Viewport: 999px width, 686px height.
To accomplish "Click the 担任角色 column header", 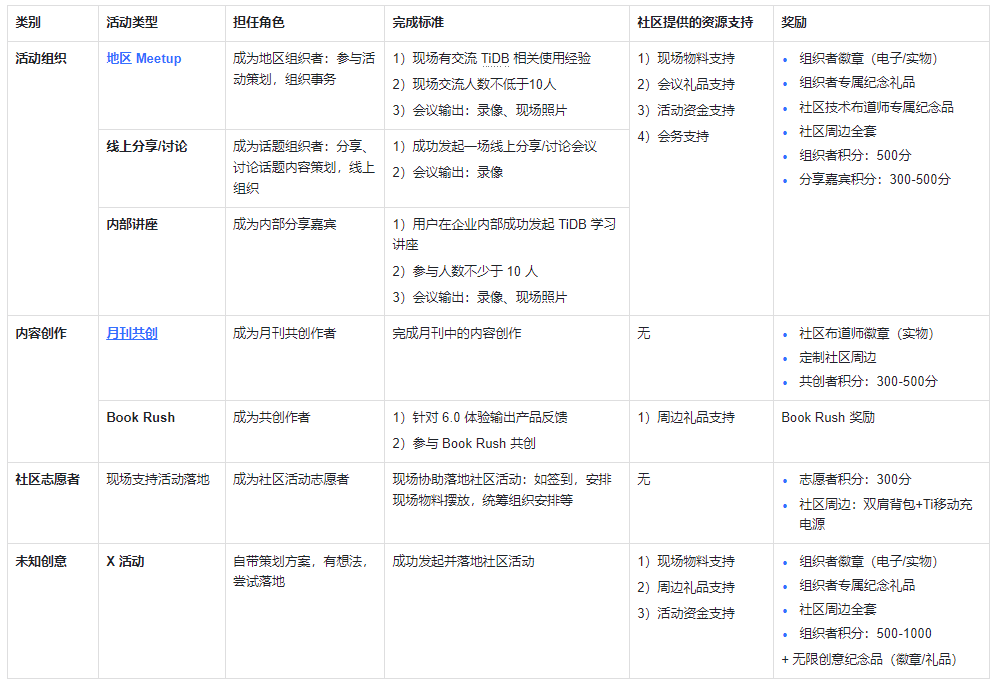I will [x=259, y=22].
